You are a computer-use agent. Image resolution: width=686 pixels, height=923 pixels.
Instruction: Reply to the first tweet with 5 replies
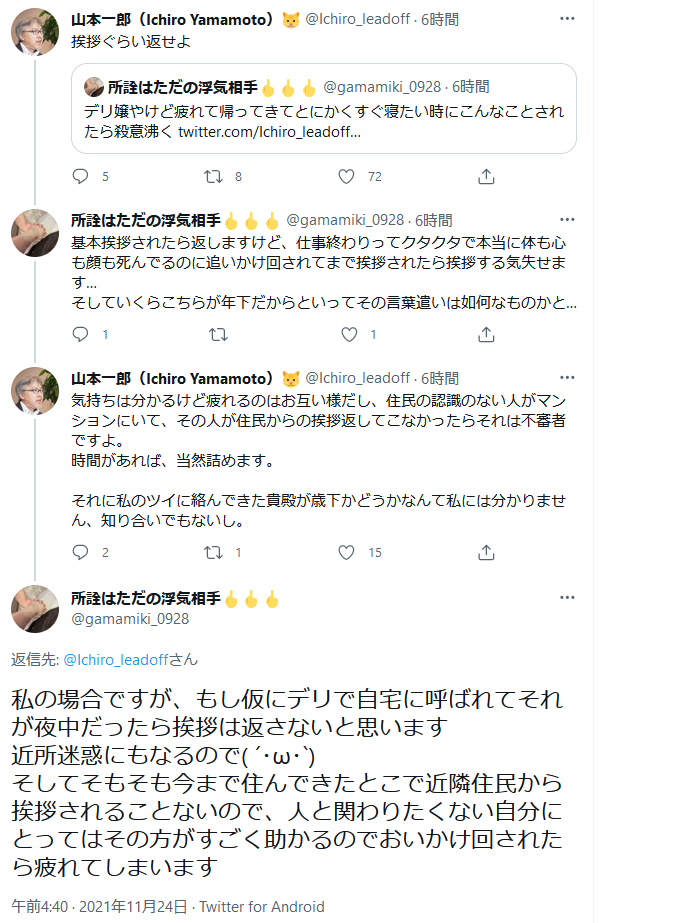pos(82,177)
